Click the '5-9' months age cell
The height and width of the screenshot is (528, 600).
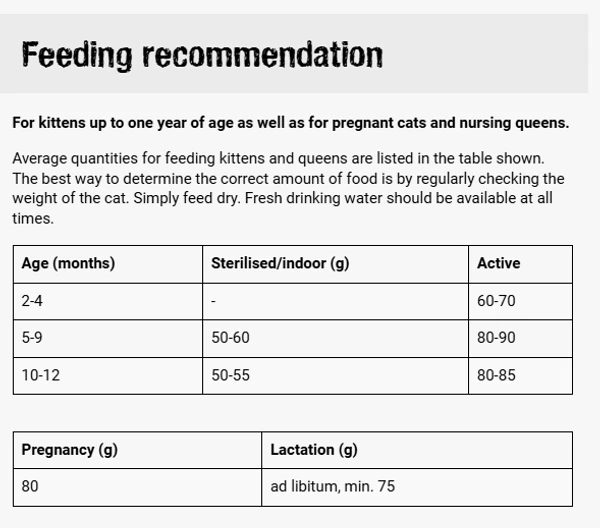[32, 338]
